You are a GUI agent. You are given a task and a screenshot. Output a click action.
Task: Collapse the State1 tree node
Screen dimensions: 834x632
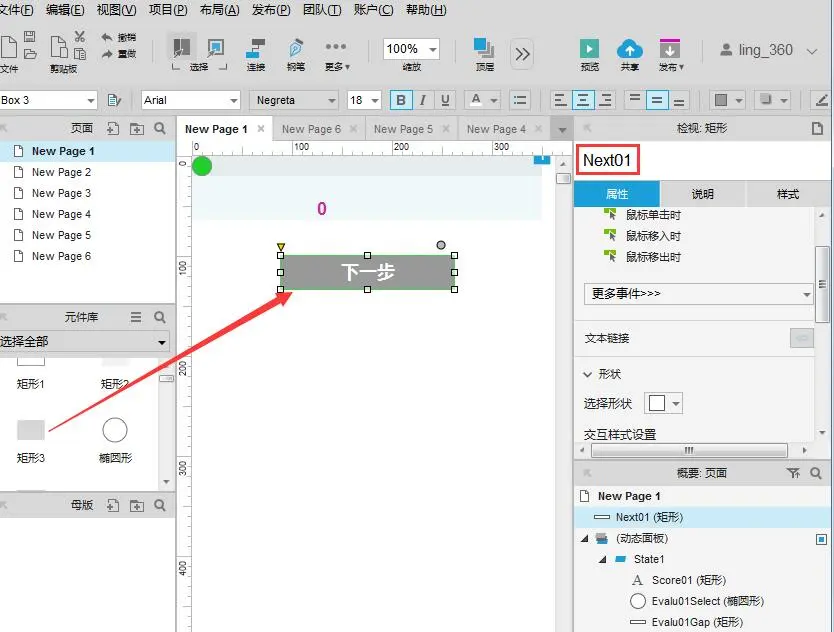[x=603, y=559]
